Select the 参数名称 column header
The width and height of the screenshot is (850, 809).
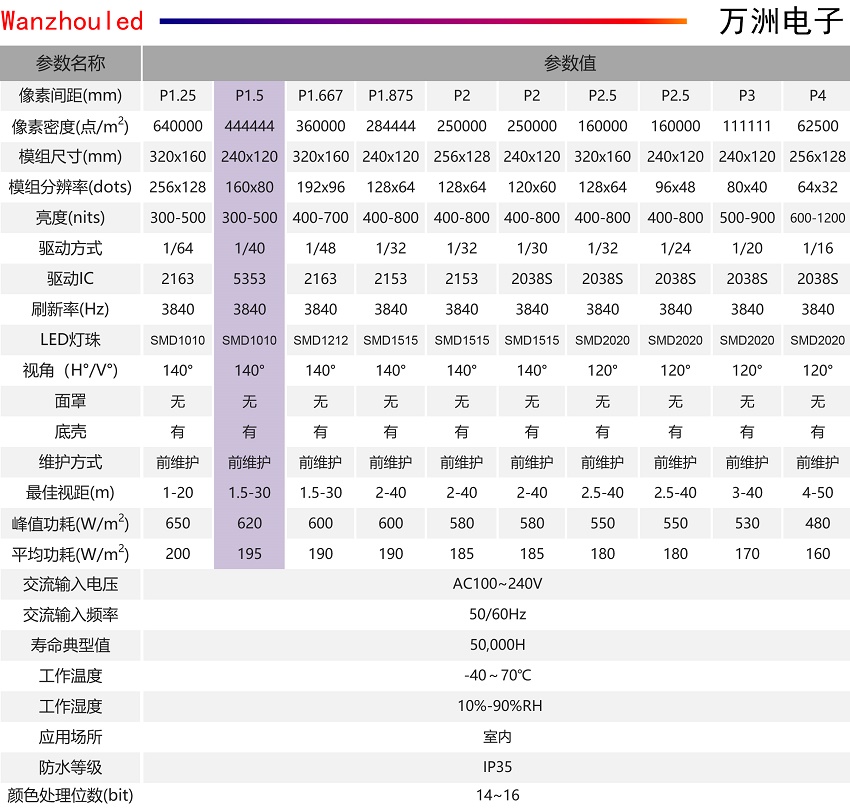(x=70, y=64)
